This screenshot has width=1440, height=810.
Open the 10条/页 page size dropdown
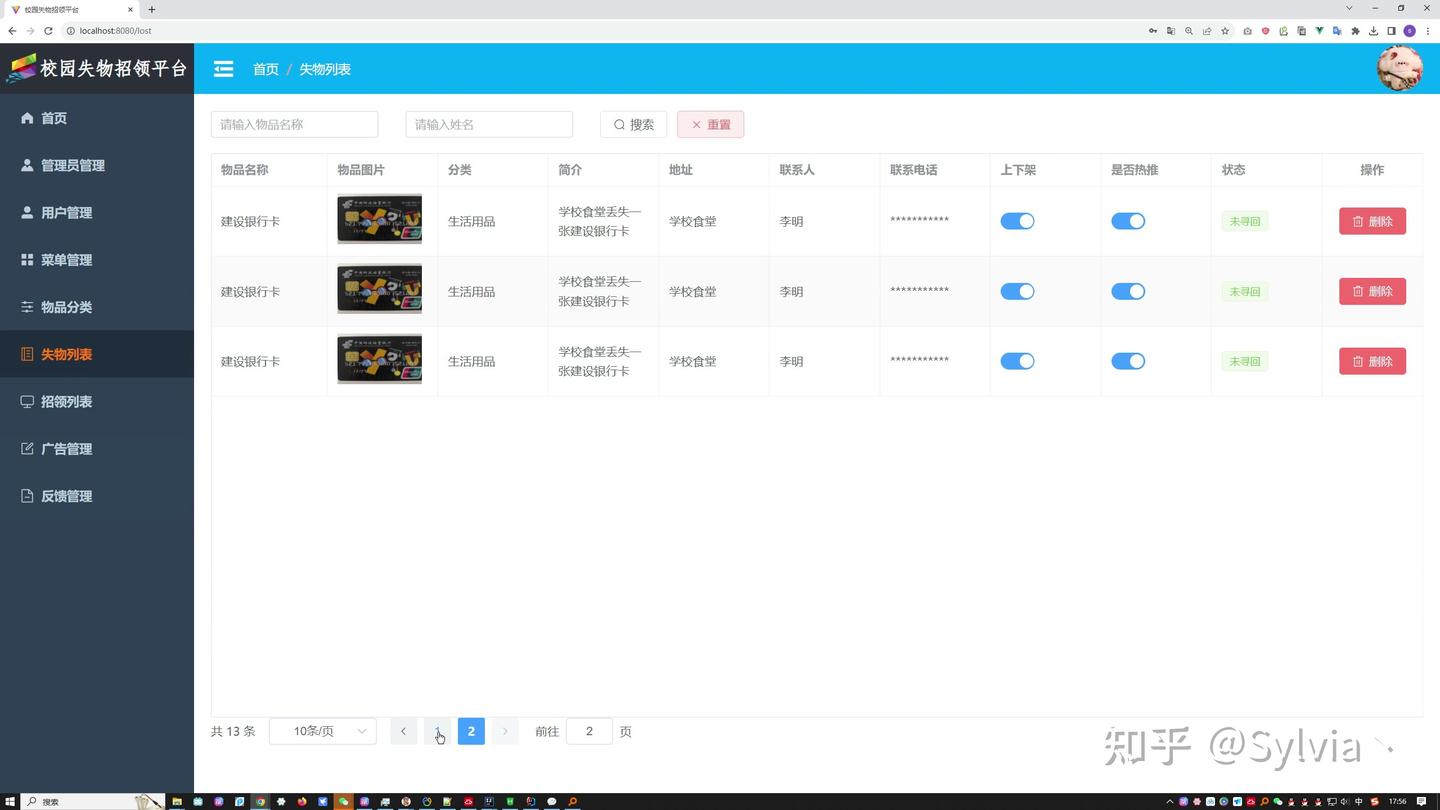[322, 731]
